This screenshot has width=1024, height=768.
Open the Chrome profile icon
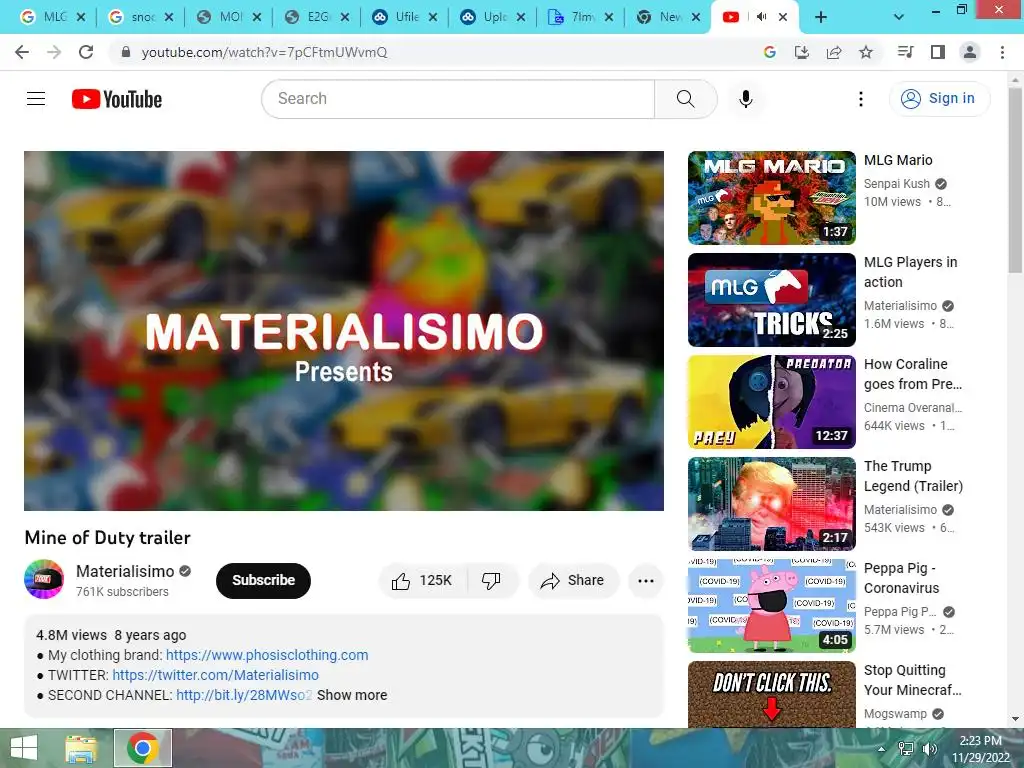click(970, 52)
